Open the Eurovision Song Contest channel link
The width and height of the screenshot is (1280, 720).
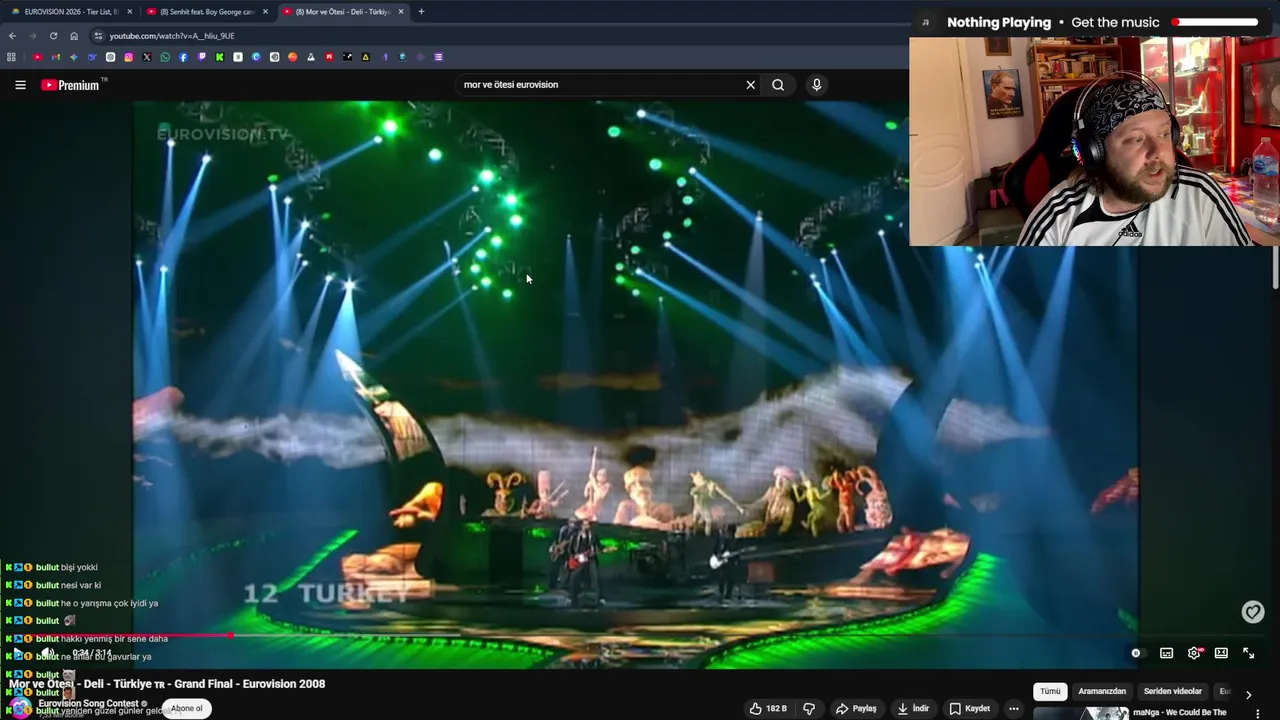[88, 703]
